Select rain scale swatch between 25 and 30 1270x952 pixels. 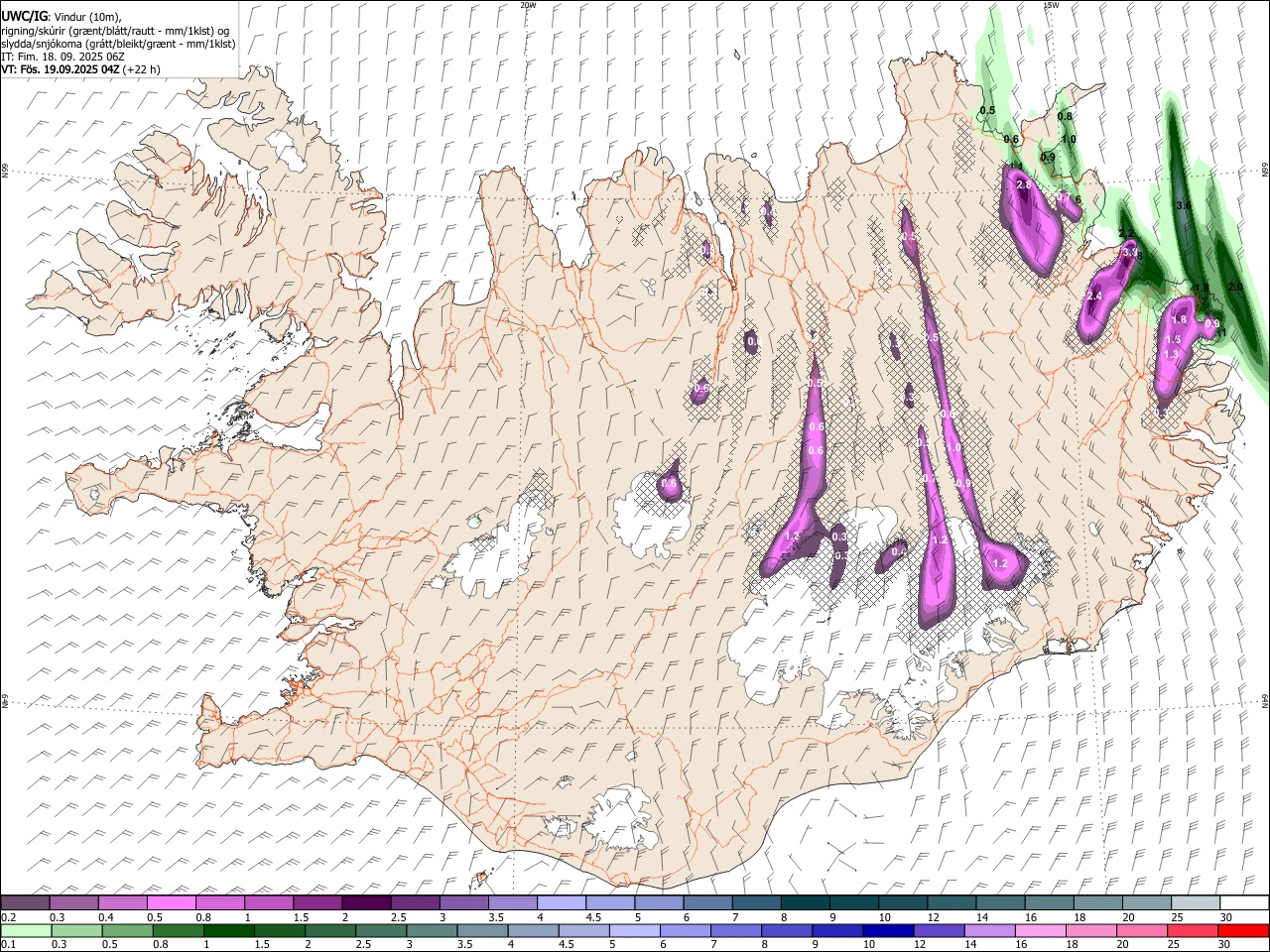click(1192, 931)
